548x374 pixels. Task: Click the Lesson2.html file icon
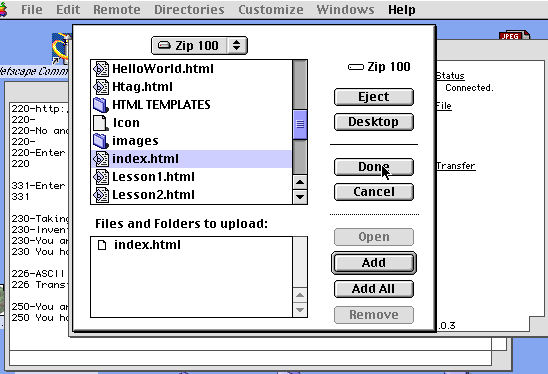(101, 195)
